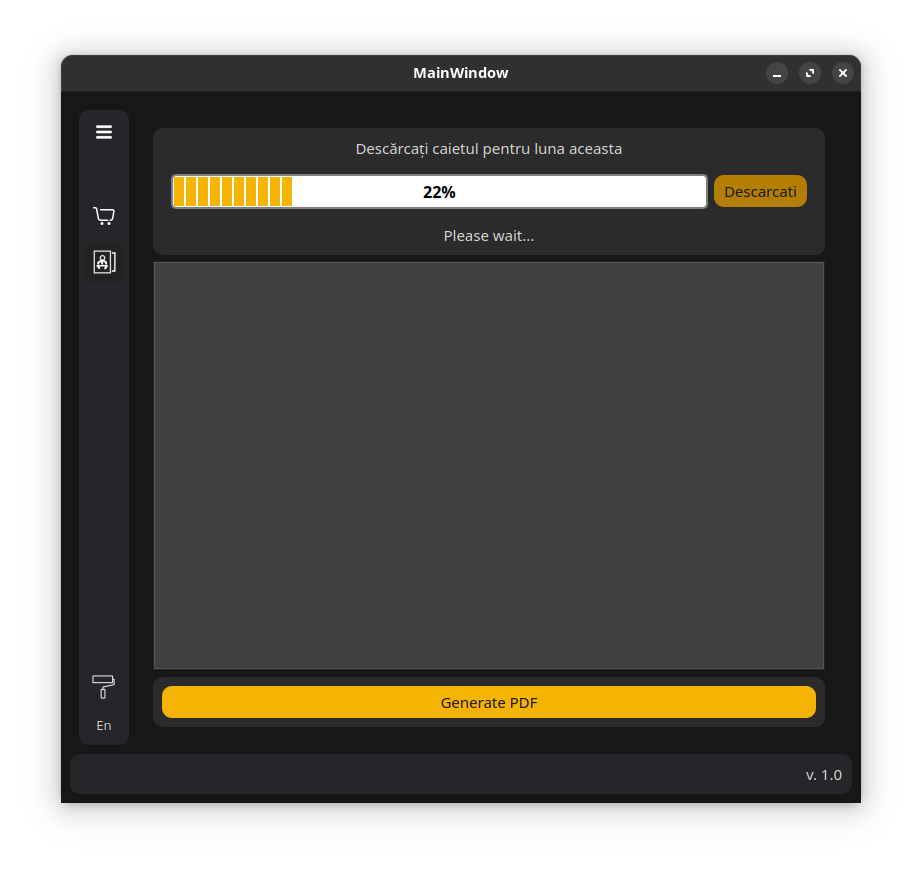Click the MainWindow title text
This screenshot has width=922, height=870.
pos(460,72)
